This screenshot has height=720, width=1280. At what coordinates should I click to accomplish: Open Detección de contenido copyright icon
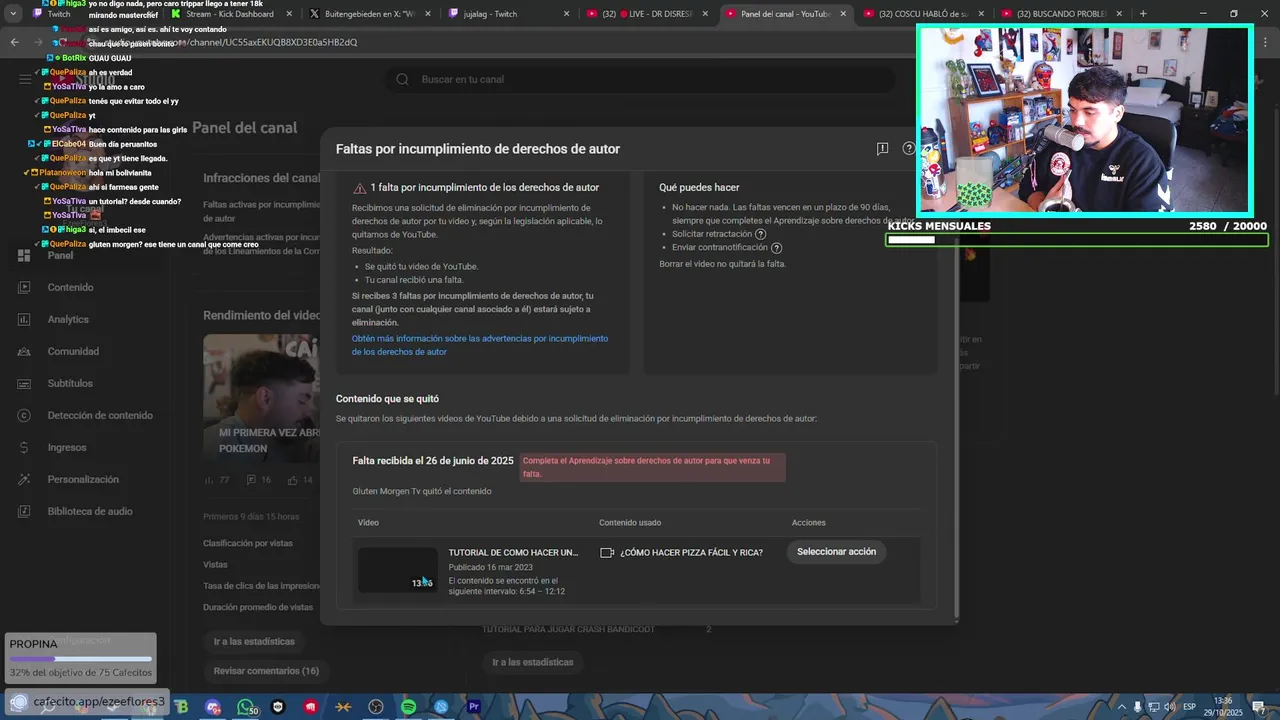point(24,415)
